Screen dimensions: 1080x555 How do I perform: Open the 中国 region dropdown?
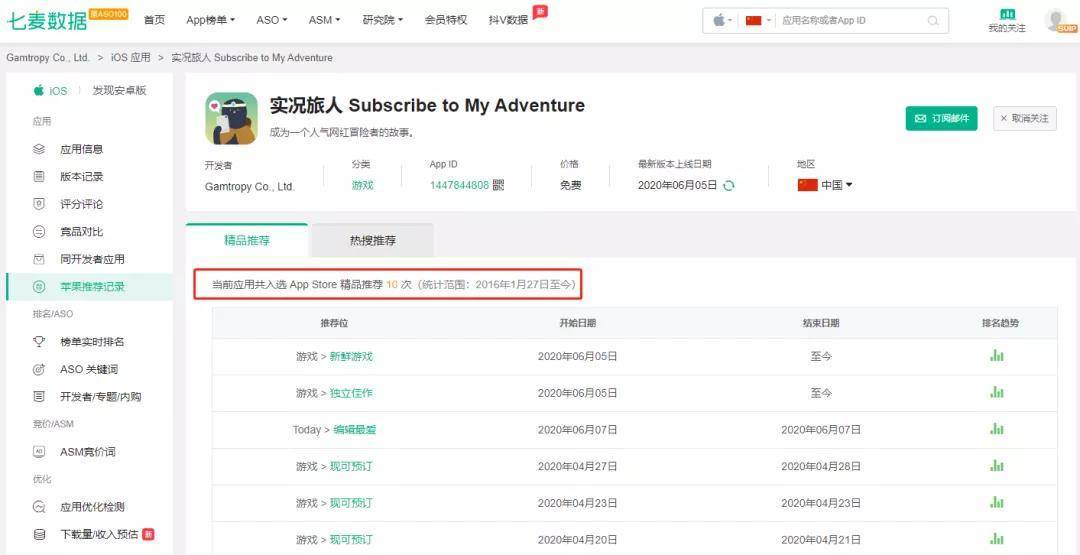click(x=825, y=185)
